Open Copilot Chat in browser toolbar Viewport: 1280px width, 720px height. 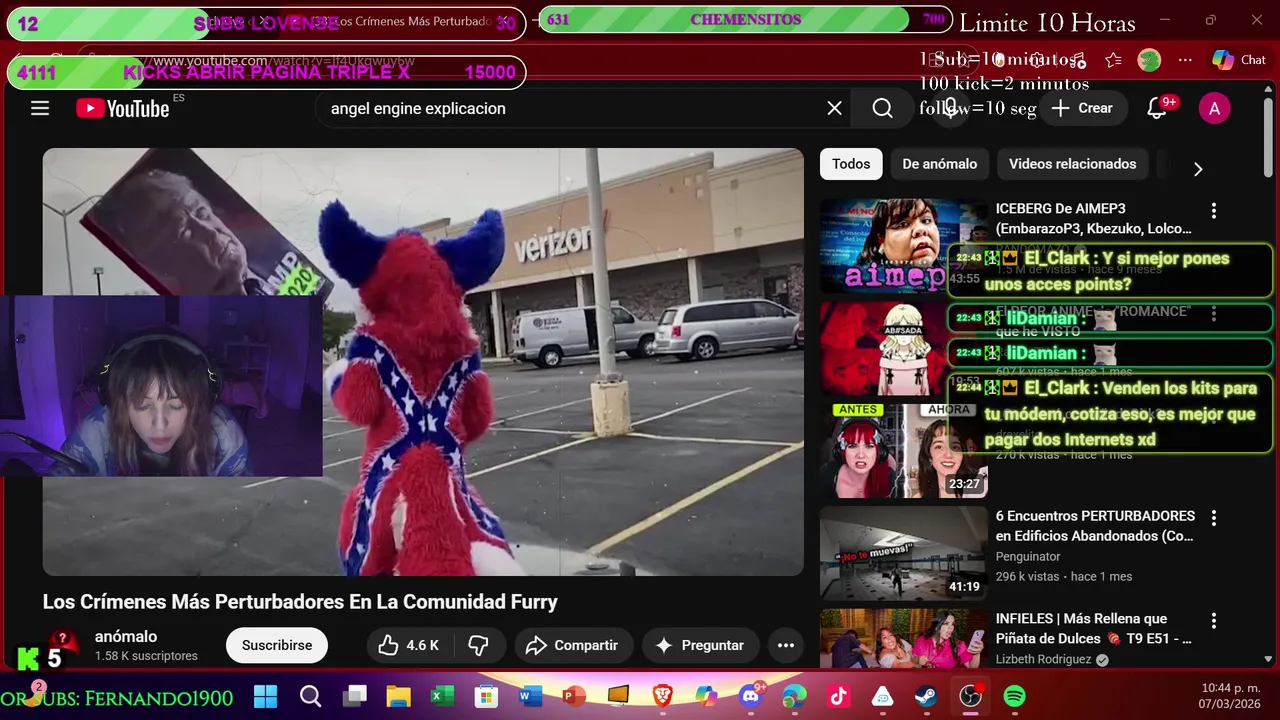1239,60
